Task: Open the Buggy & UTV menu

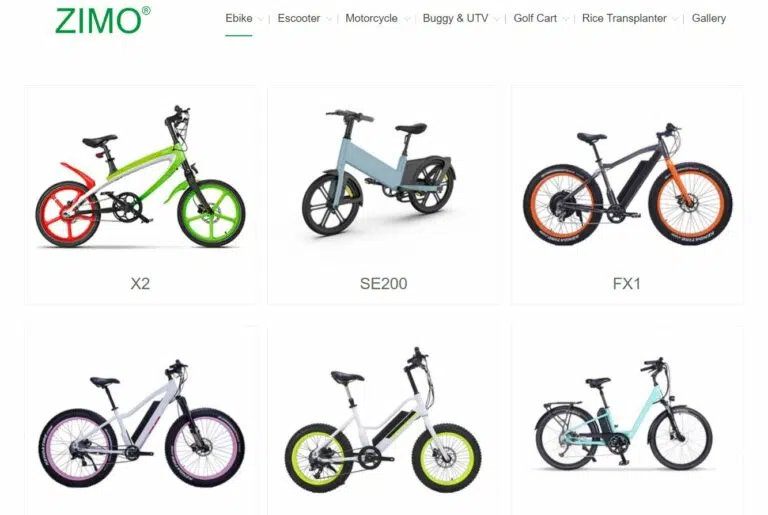Action: [455, 19]
